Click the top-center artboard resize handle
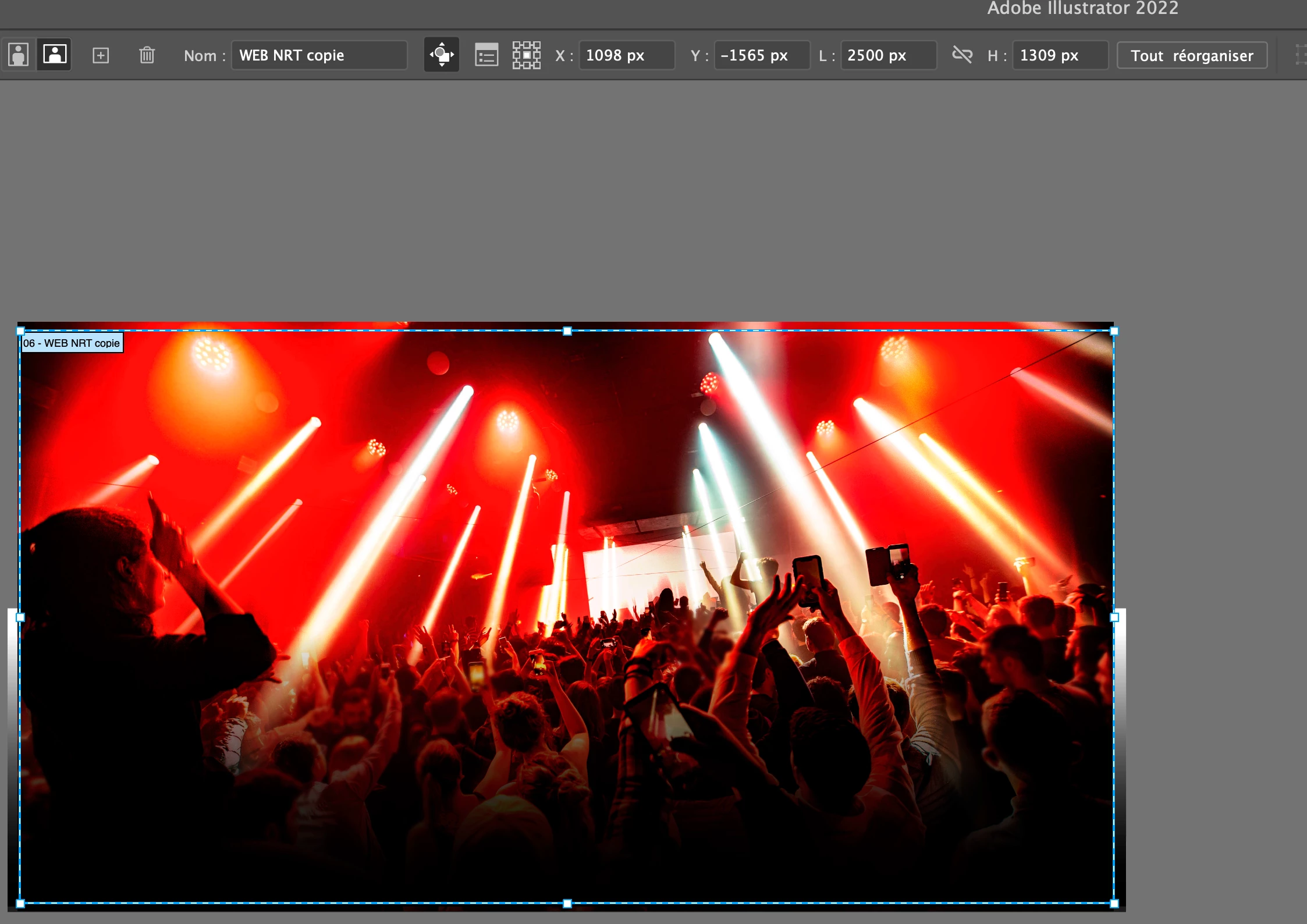 (567, 331)
